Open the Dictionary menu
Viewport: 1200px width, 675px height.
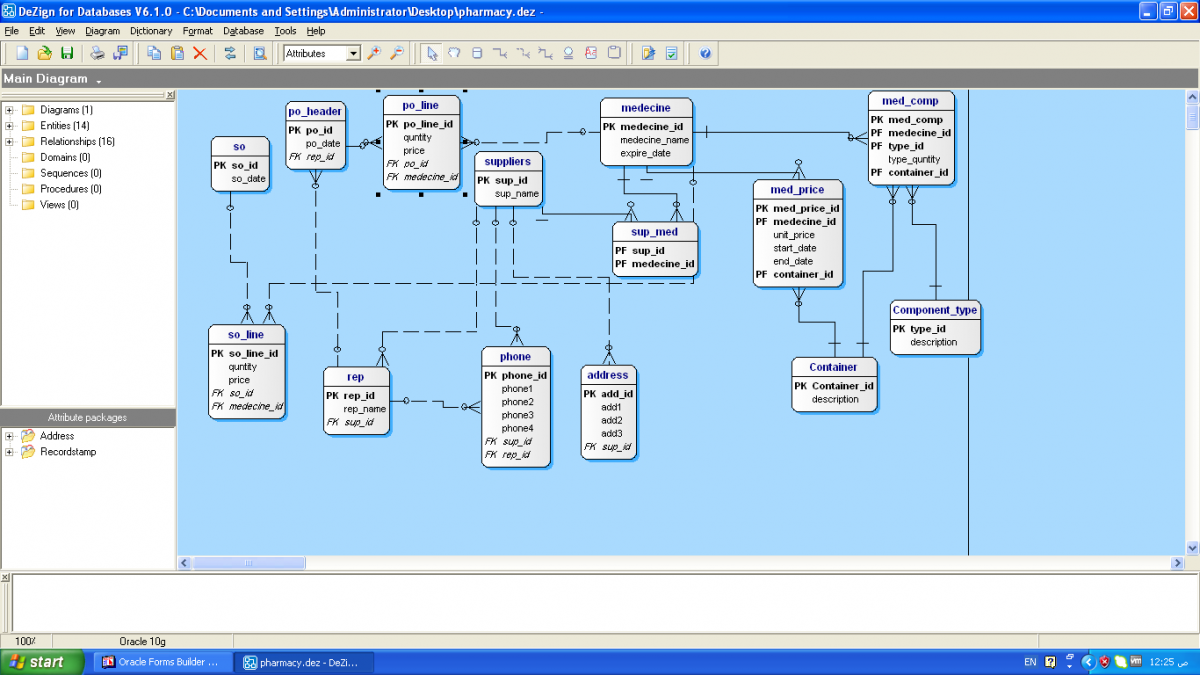(x=151, y=31)
